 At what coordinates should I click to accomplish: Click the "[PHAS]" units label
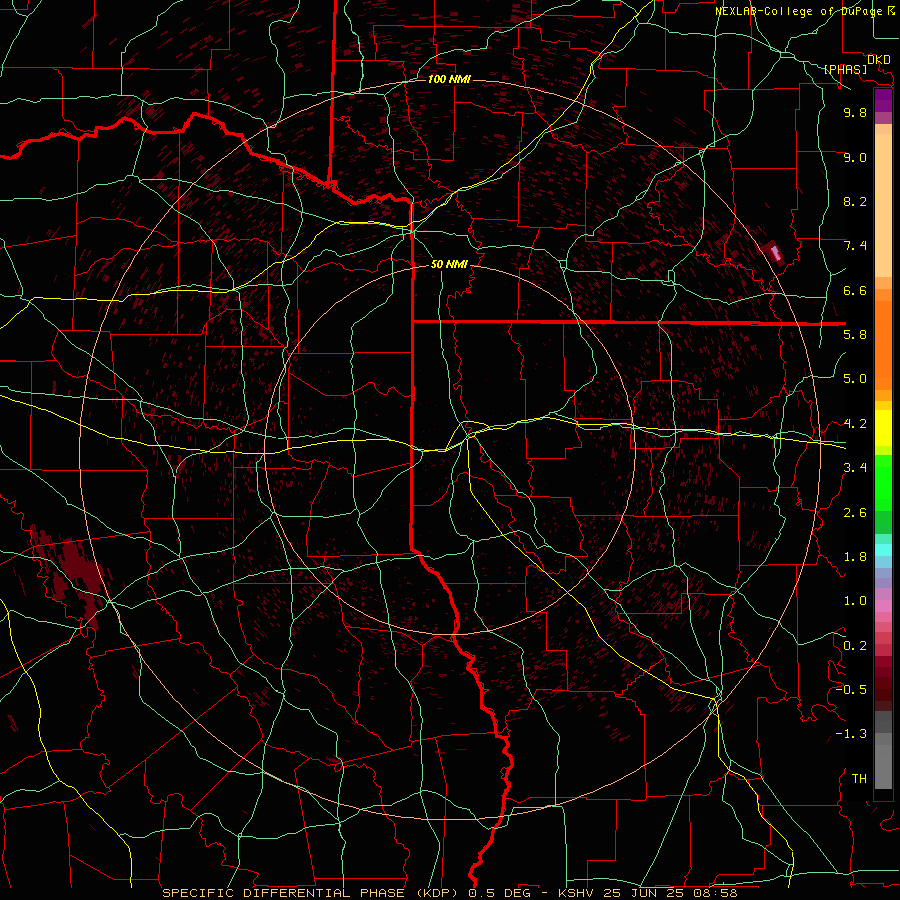coord(845,70)
